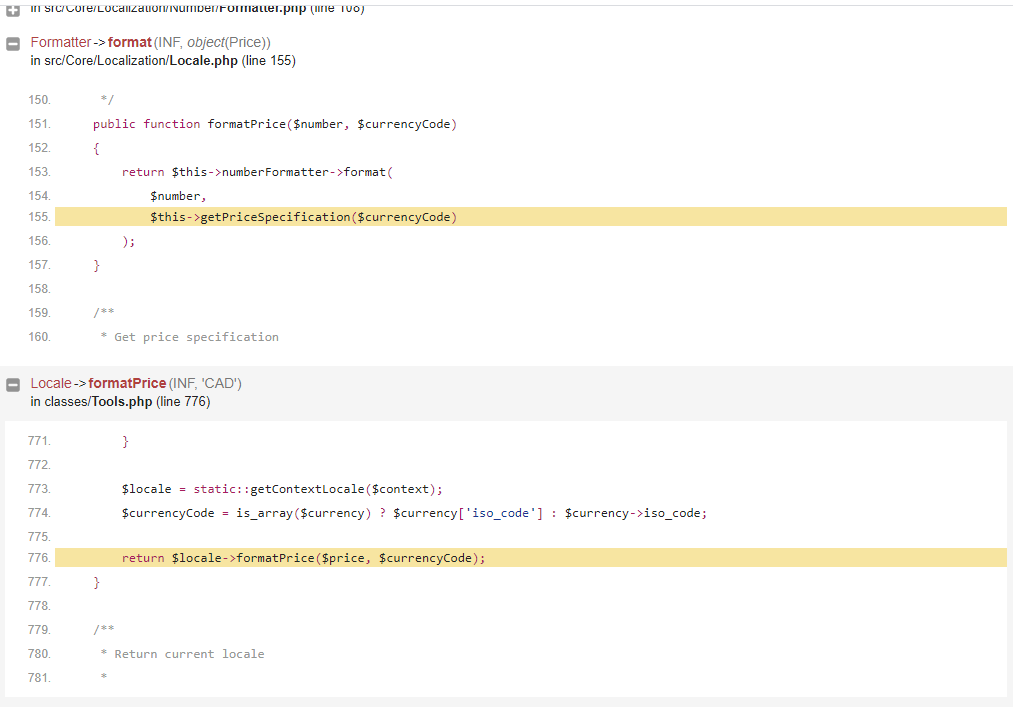Select highlighted line 155 getPriceSpecification code
This screenshot has height=719, width=1013.
click(x=530, y=217)
